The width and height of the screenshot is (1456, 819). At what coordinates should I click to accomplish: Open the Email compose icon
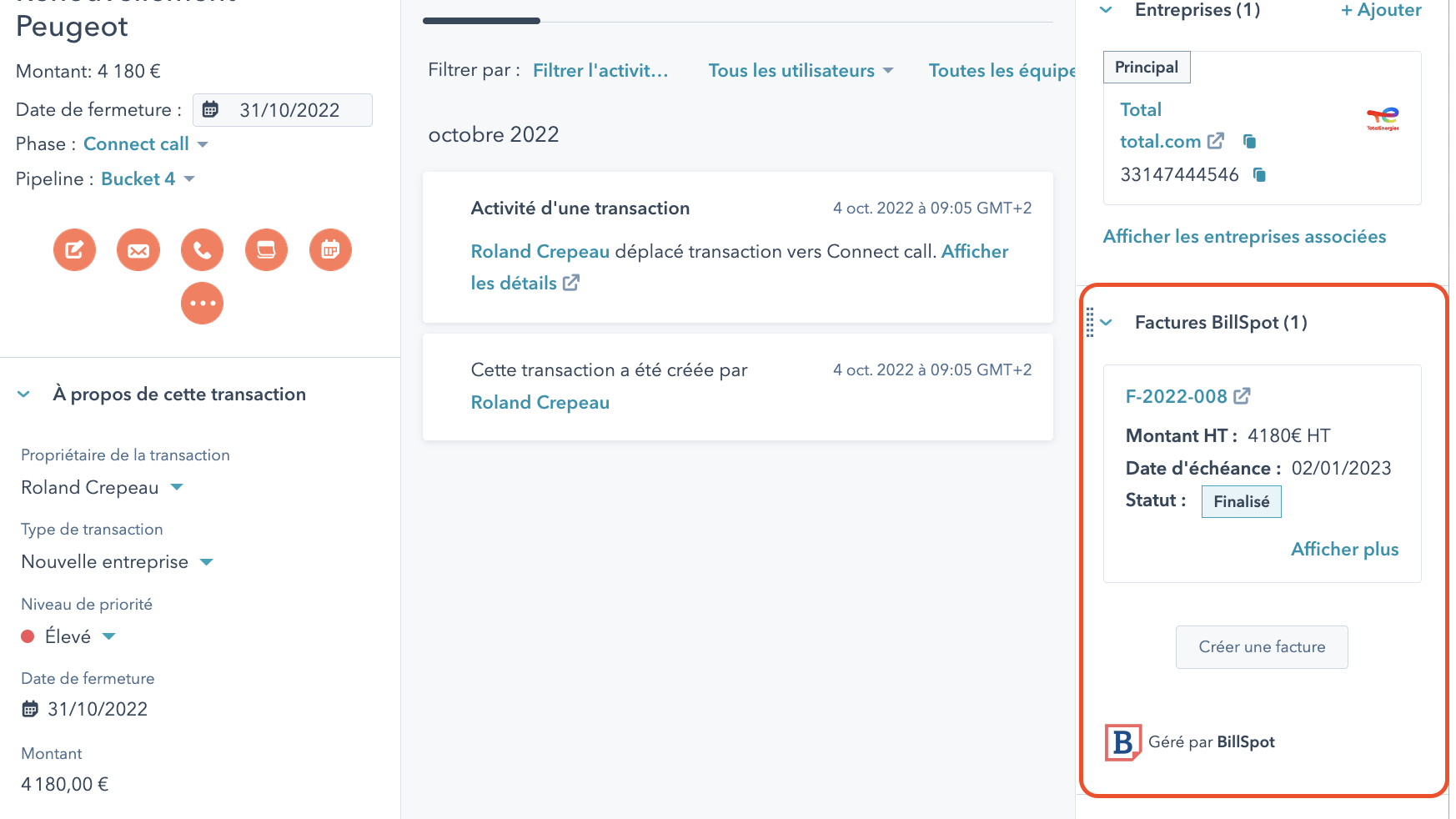138,249
